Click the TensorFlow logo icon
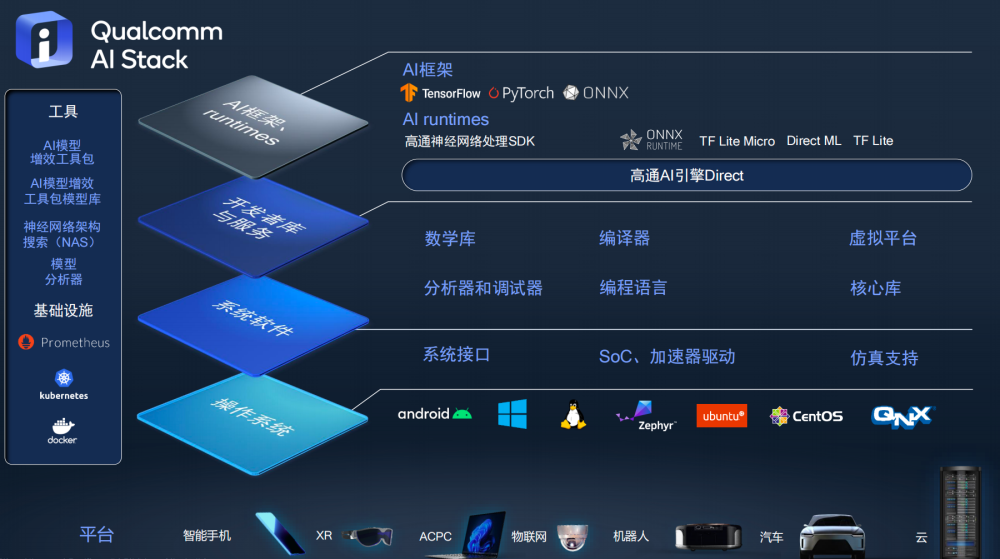 pyautogui.click(x=408, y=93)
